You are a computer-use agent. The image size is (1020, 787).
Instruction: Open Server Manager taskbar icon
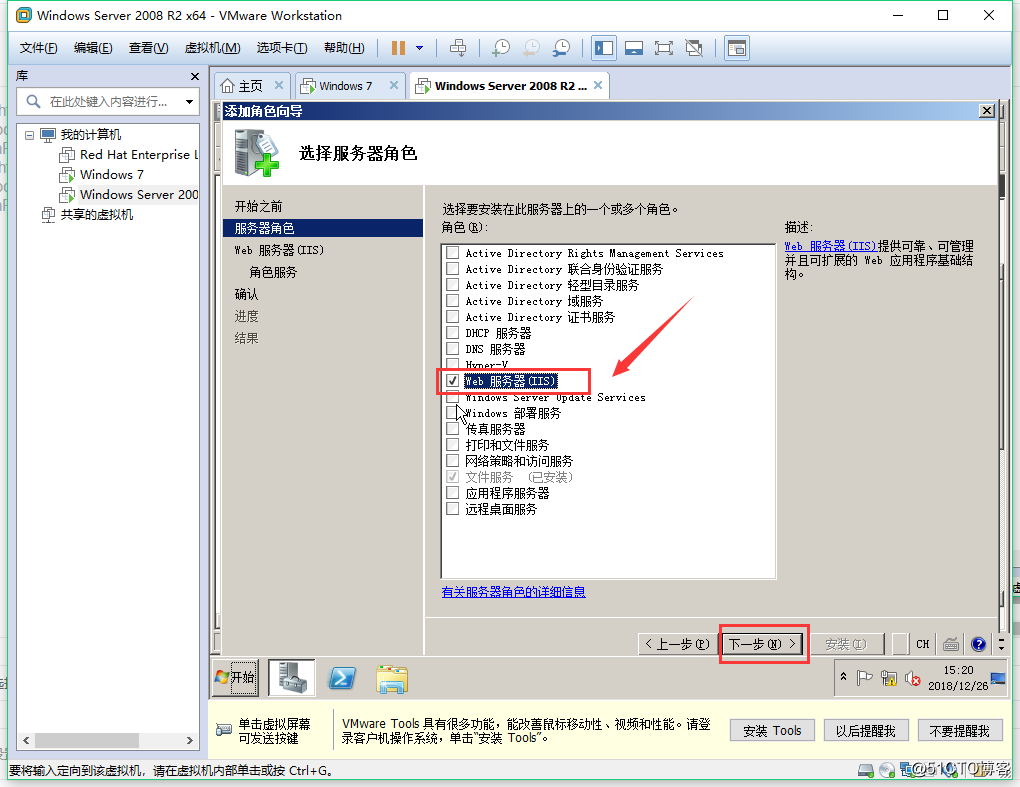click(x=292, y=678)
